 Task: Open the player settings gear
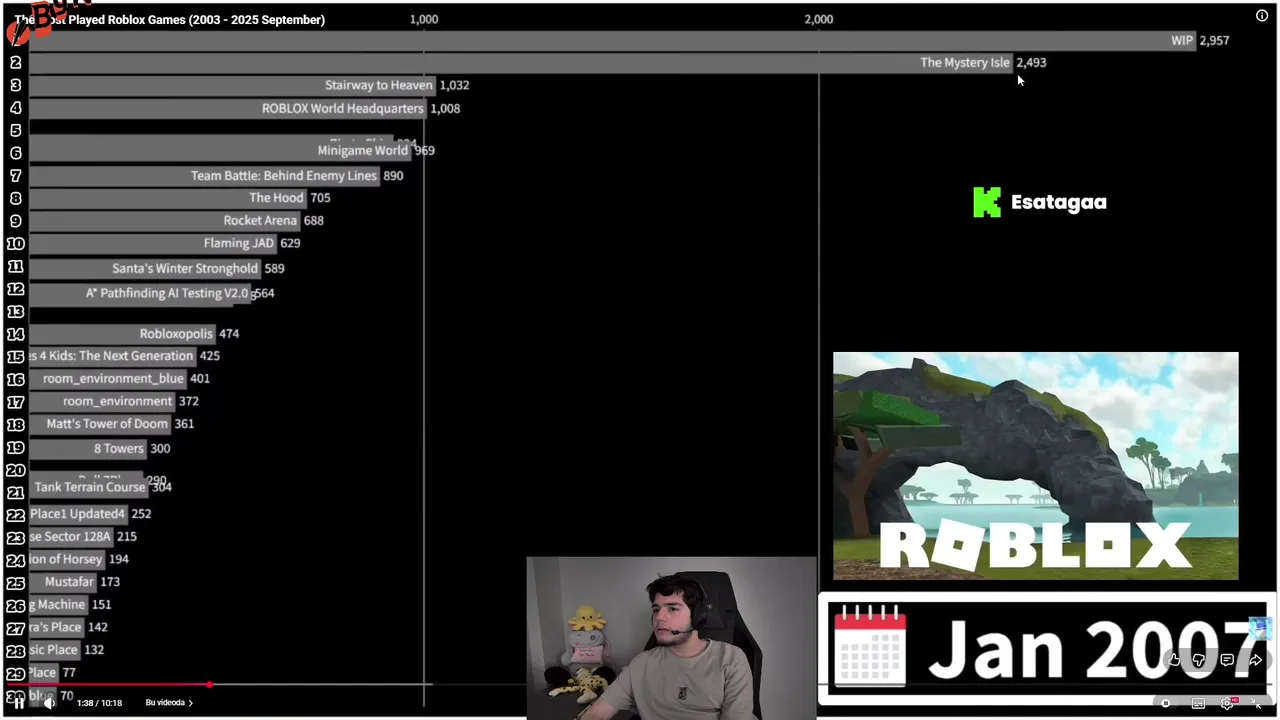coord(1227,703)
